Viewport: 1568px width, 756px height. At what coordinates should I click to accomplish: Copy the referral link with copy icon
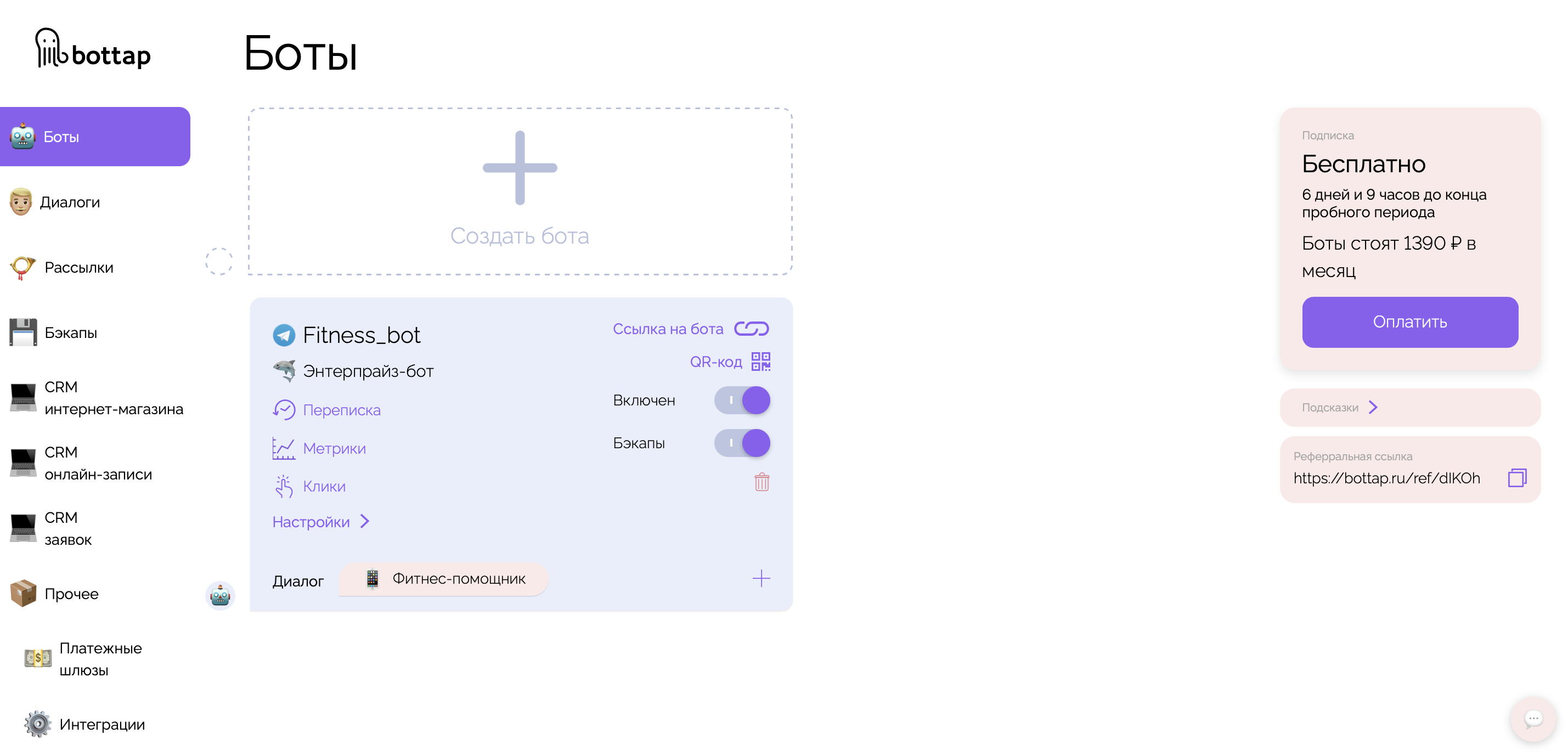[x=1516, y=478]
